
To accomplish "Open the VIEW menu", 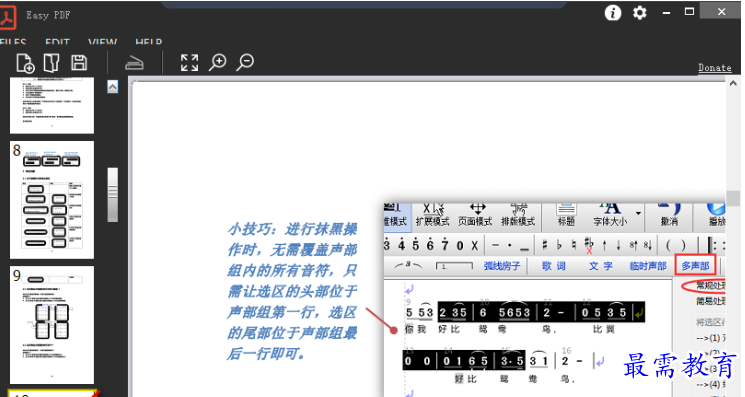I will click(103, 42).
